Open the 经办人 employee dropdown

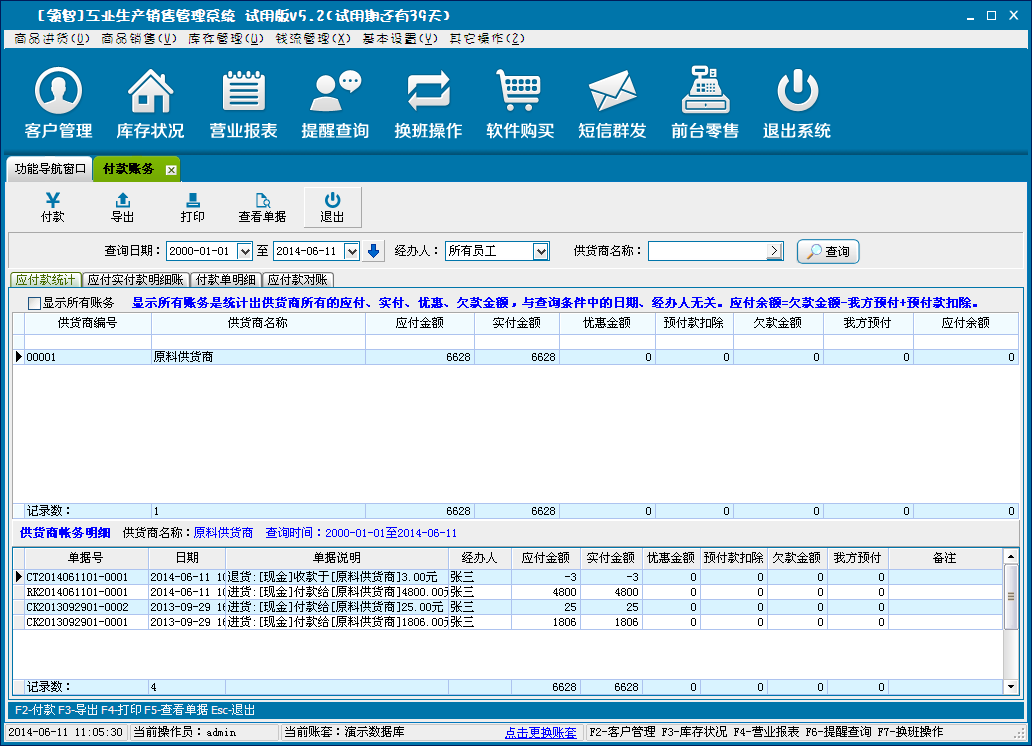coord(540,252)
